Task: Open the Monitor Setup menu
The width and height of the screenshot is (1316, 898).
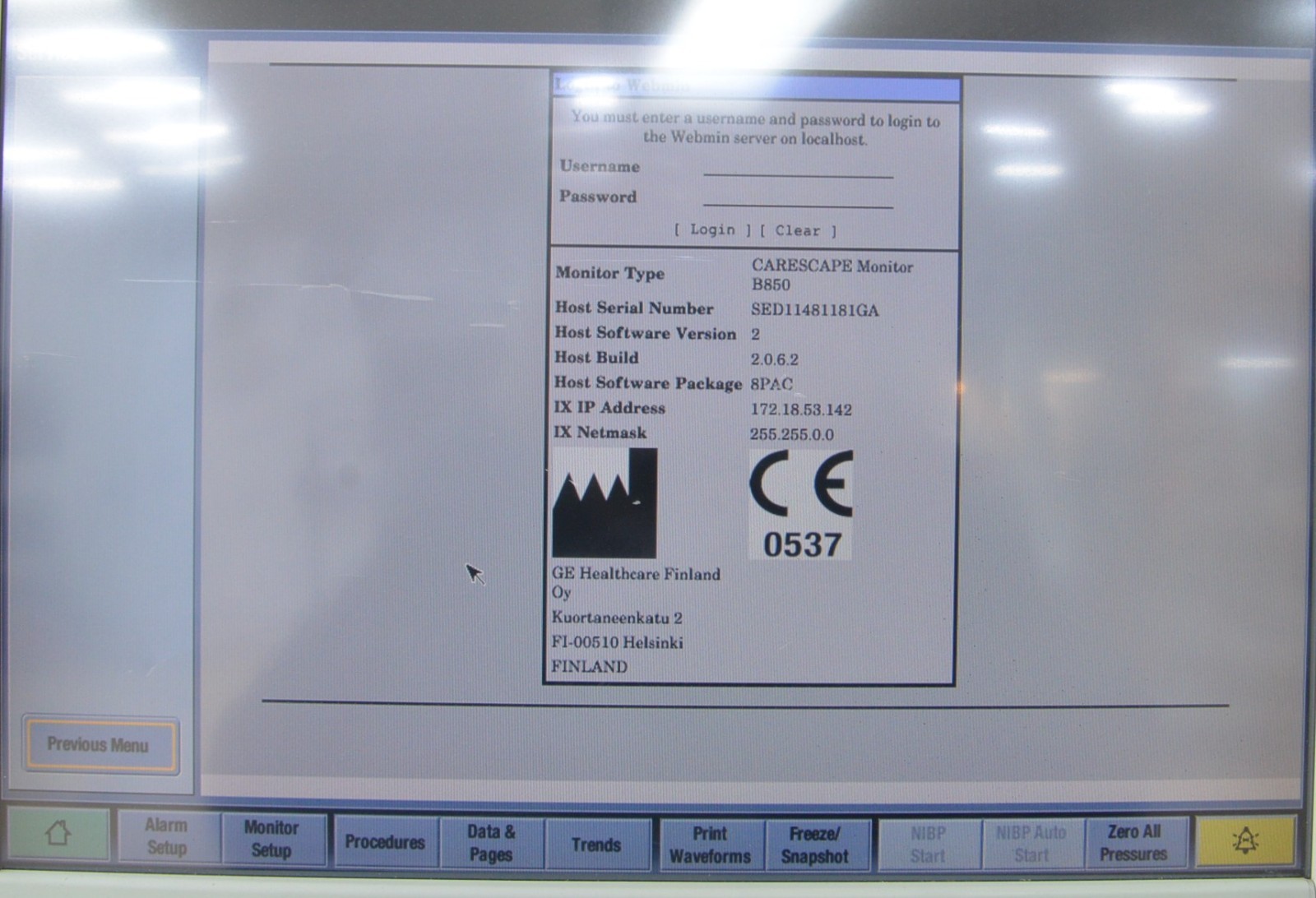Action: (x=271, y=839)
